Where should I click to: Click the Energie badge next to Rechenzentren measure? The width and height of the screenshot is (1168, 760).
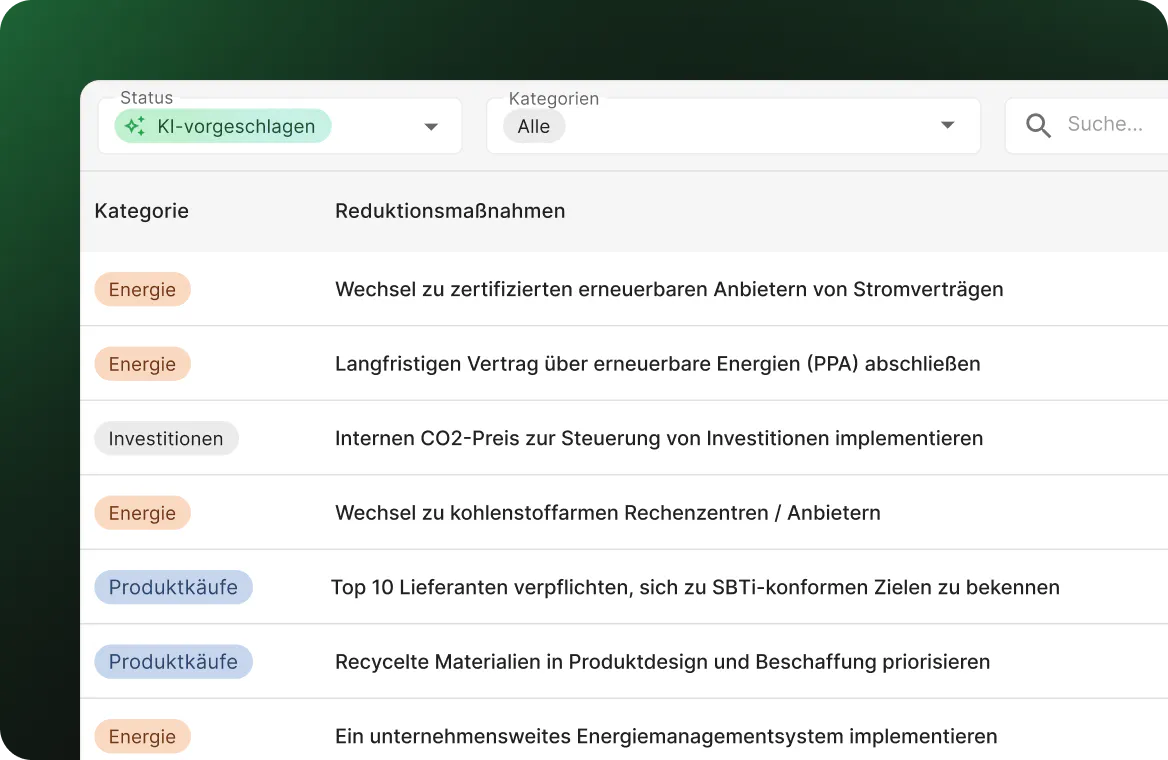(x=142, y=513)
